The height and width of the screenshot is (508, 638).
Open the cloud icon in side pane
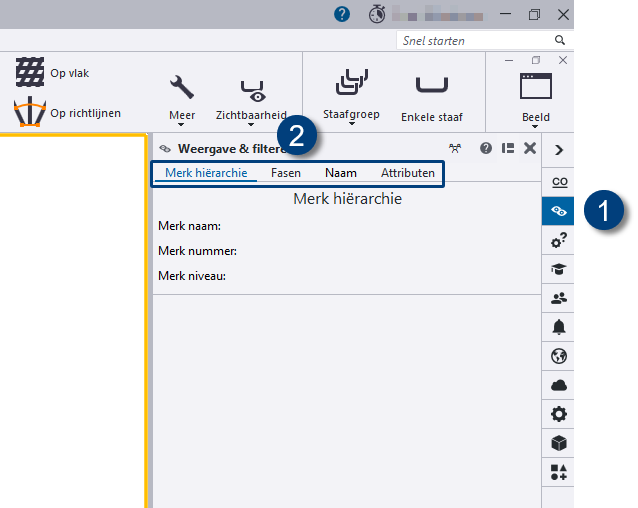(x=558, y=385)
